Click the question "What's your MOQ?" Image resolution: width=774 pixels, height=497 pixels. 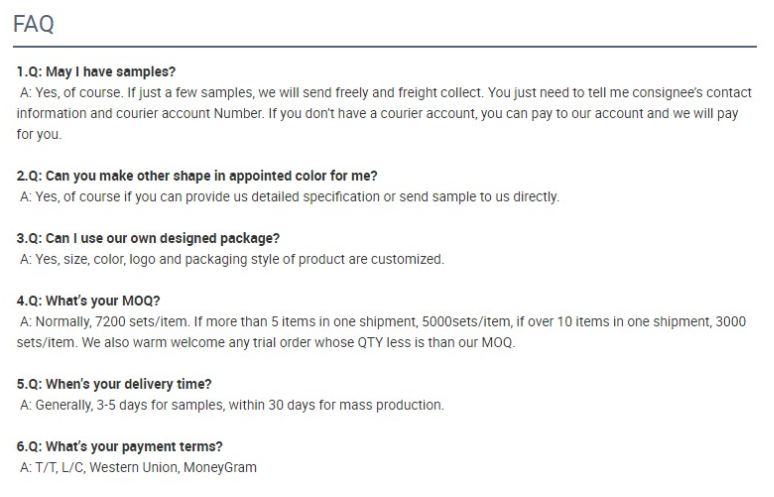[x=88, y=300]
